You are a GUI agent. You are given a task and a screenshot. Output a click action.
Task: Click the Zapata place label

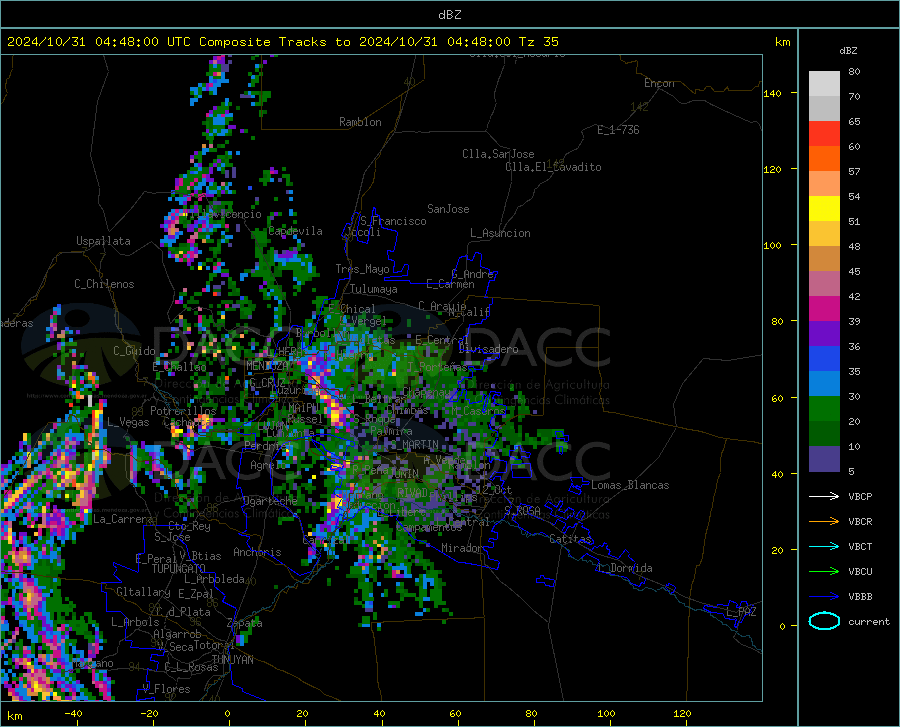tap(245, 623)
